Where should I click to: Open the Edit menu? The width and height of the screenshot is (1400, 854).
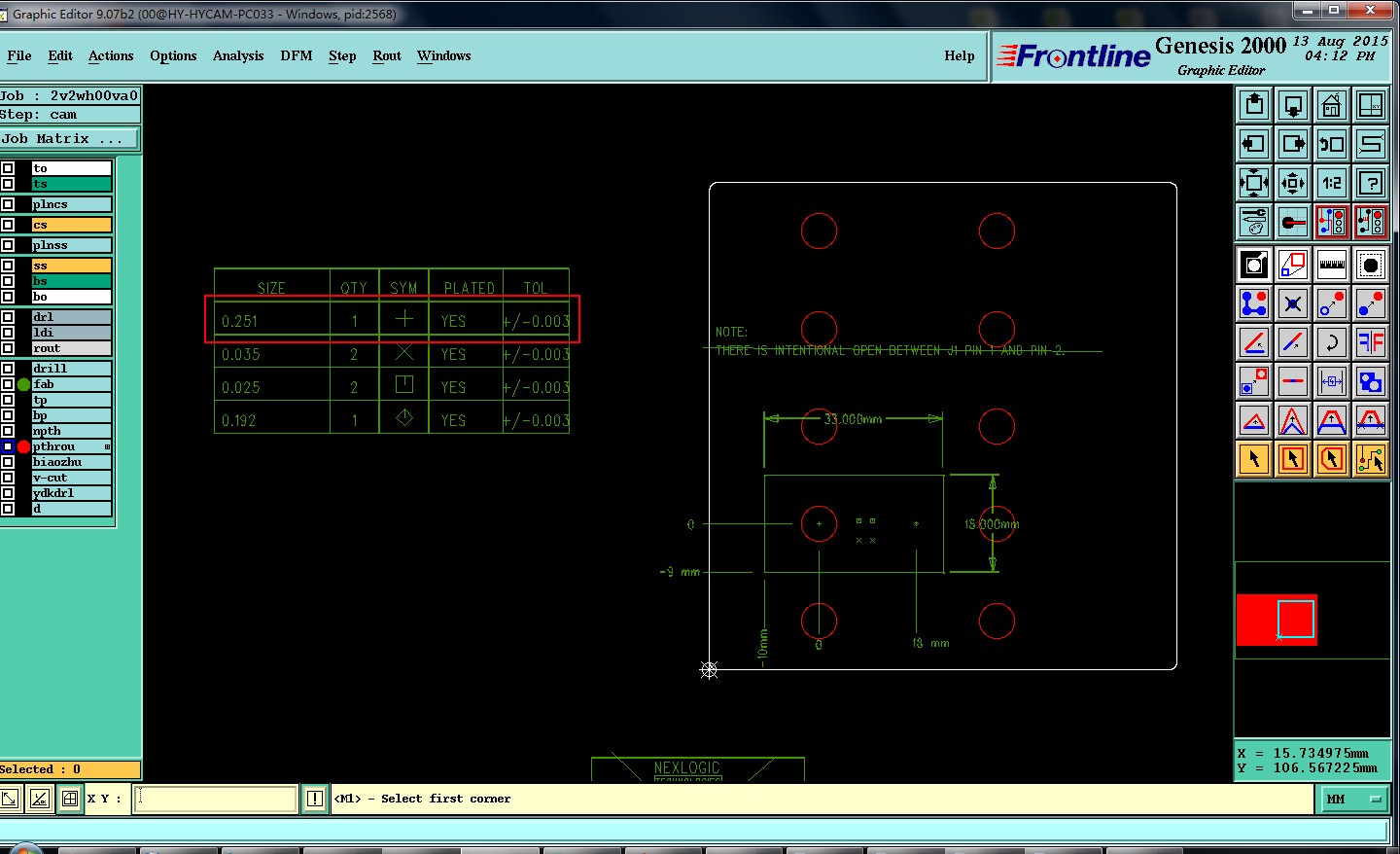pos(60,55)
